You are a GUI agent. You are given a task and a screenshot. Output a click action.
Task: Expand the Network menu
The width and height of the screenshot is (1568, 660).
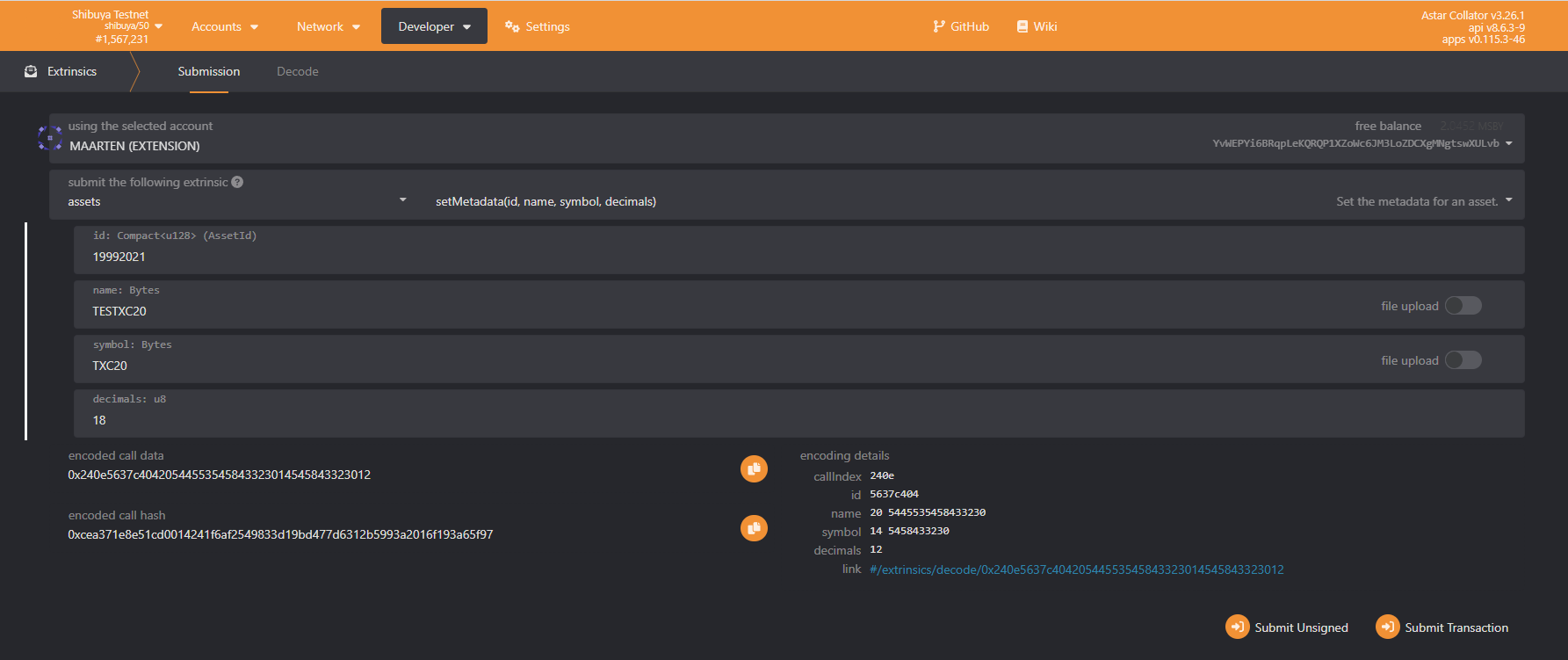coord(329,26)
